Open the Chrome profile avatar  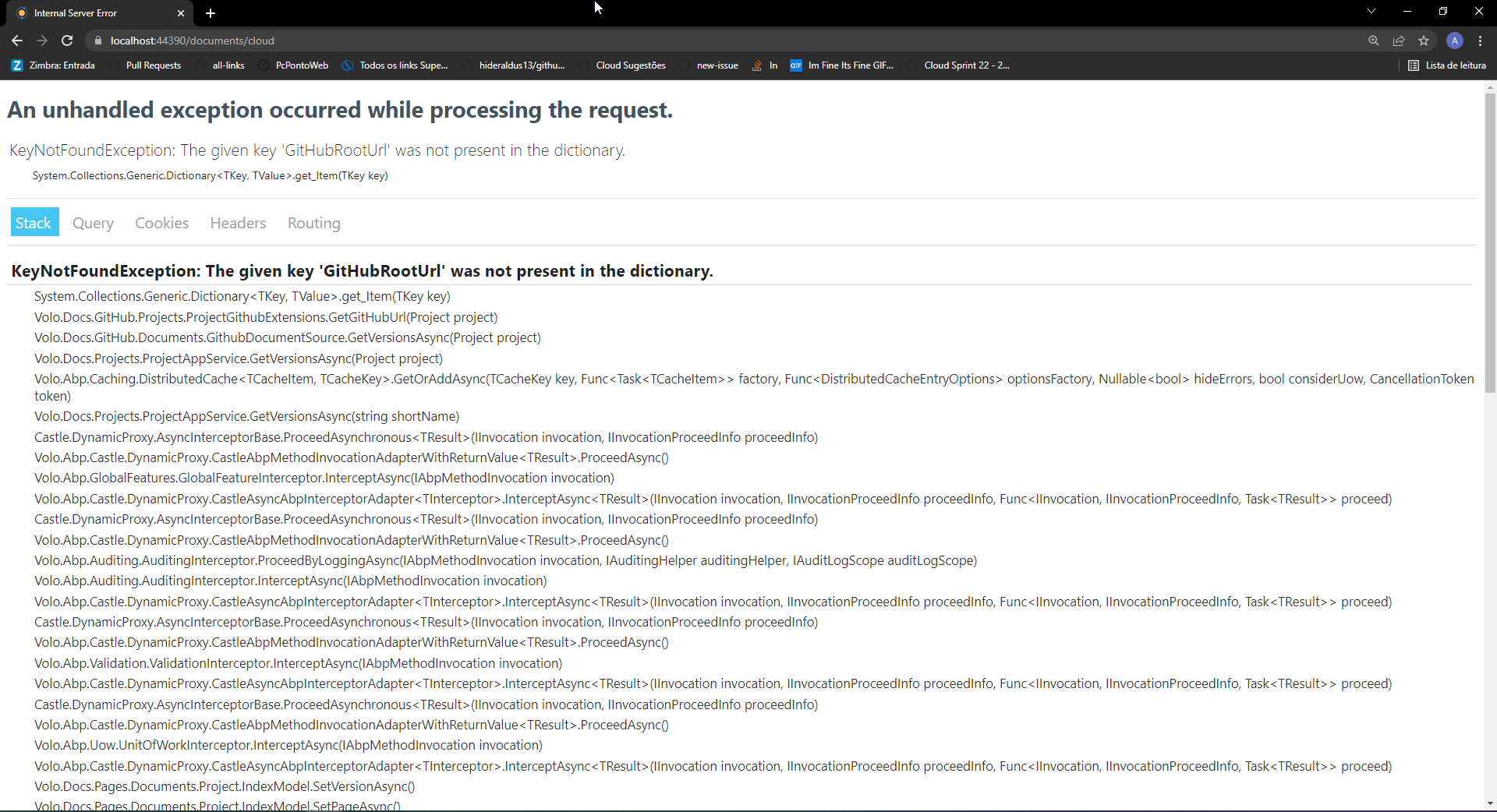point(1455,41)
